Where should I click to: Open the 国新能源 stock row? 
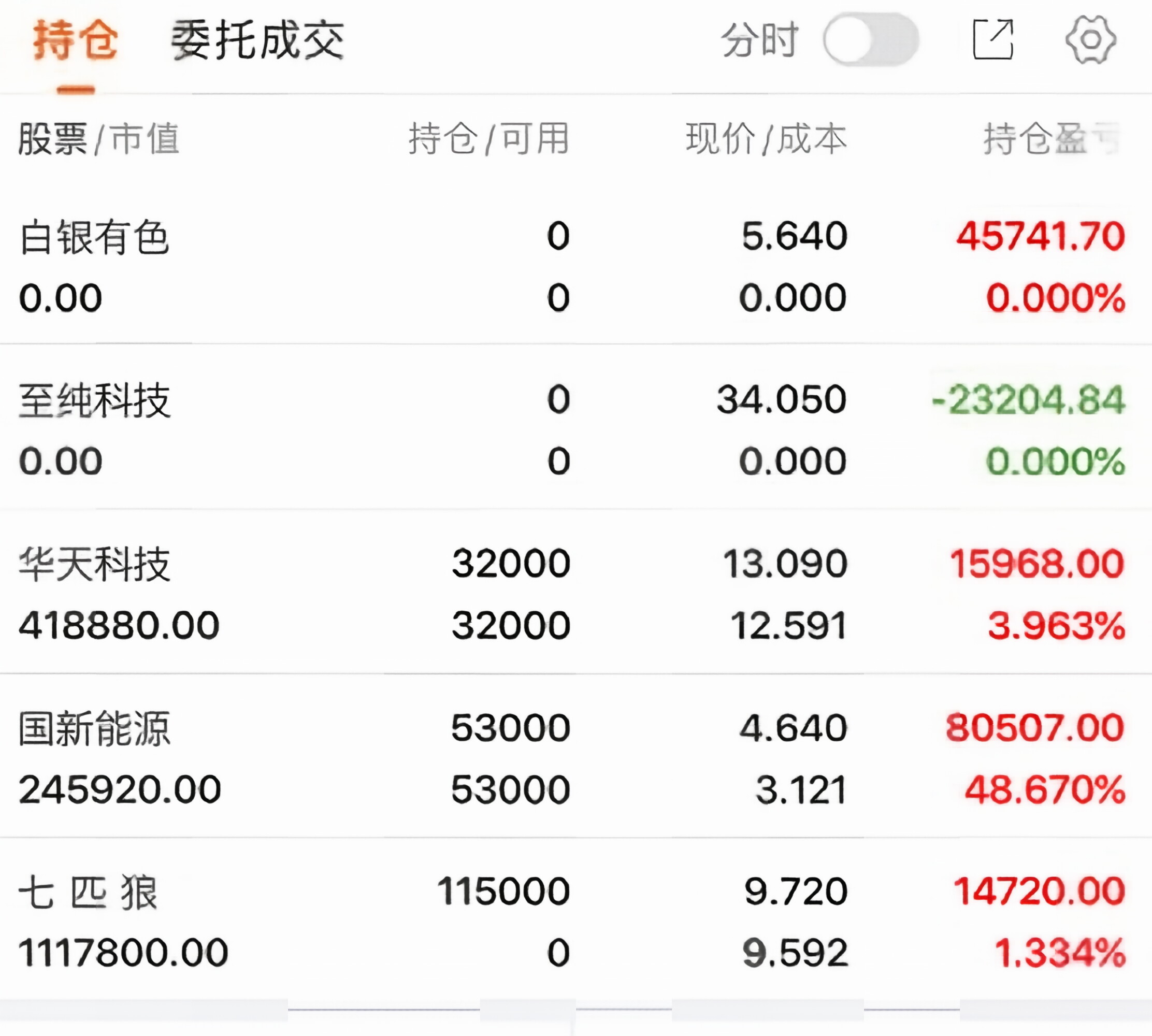(94, 728)
